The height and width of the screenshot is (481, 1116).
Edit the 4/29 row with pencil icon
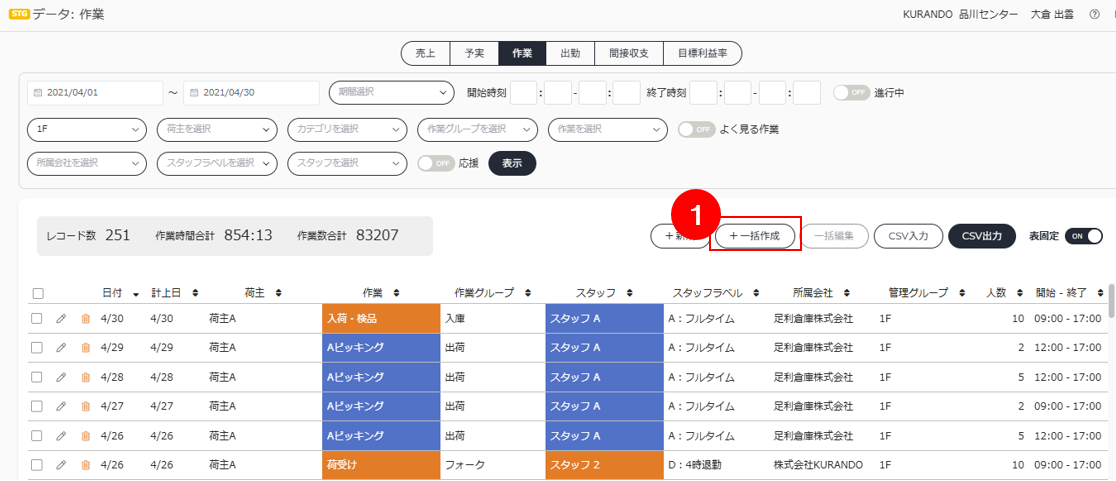click(x=60, y=347)
